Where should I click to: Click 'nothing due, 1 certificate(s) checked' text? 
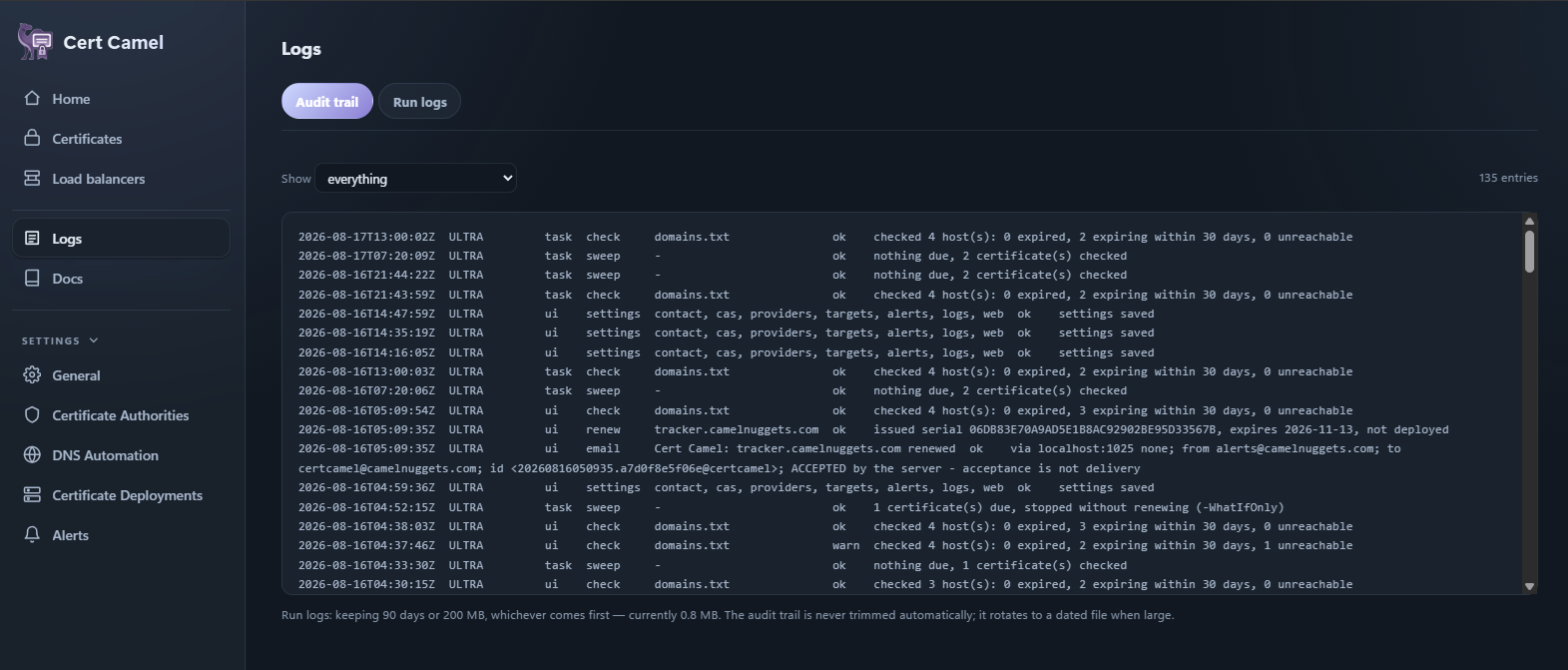1000,565
